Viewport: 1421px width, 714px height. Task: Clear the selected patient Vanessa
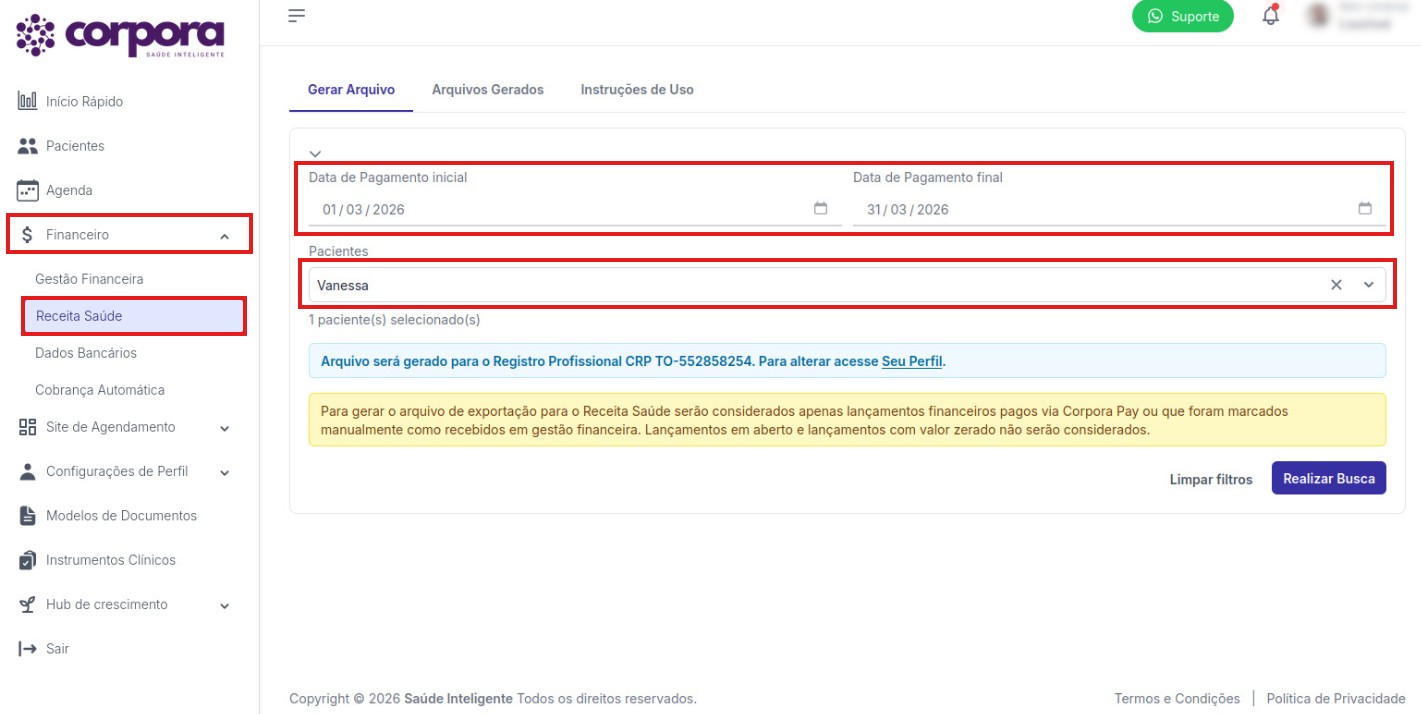tap(1336, 285)
